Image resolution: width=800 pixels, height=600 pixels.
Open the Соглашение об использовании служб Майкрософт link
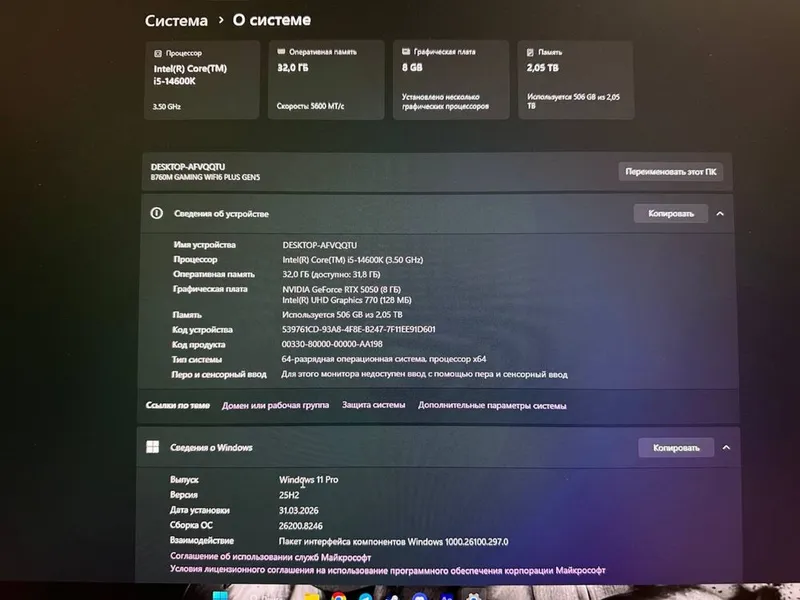click(270, 557)
